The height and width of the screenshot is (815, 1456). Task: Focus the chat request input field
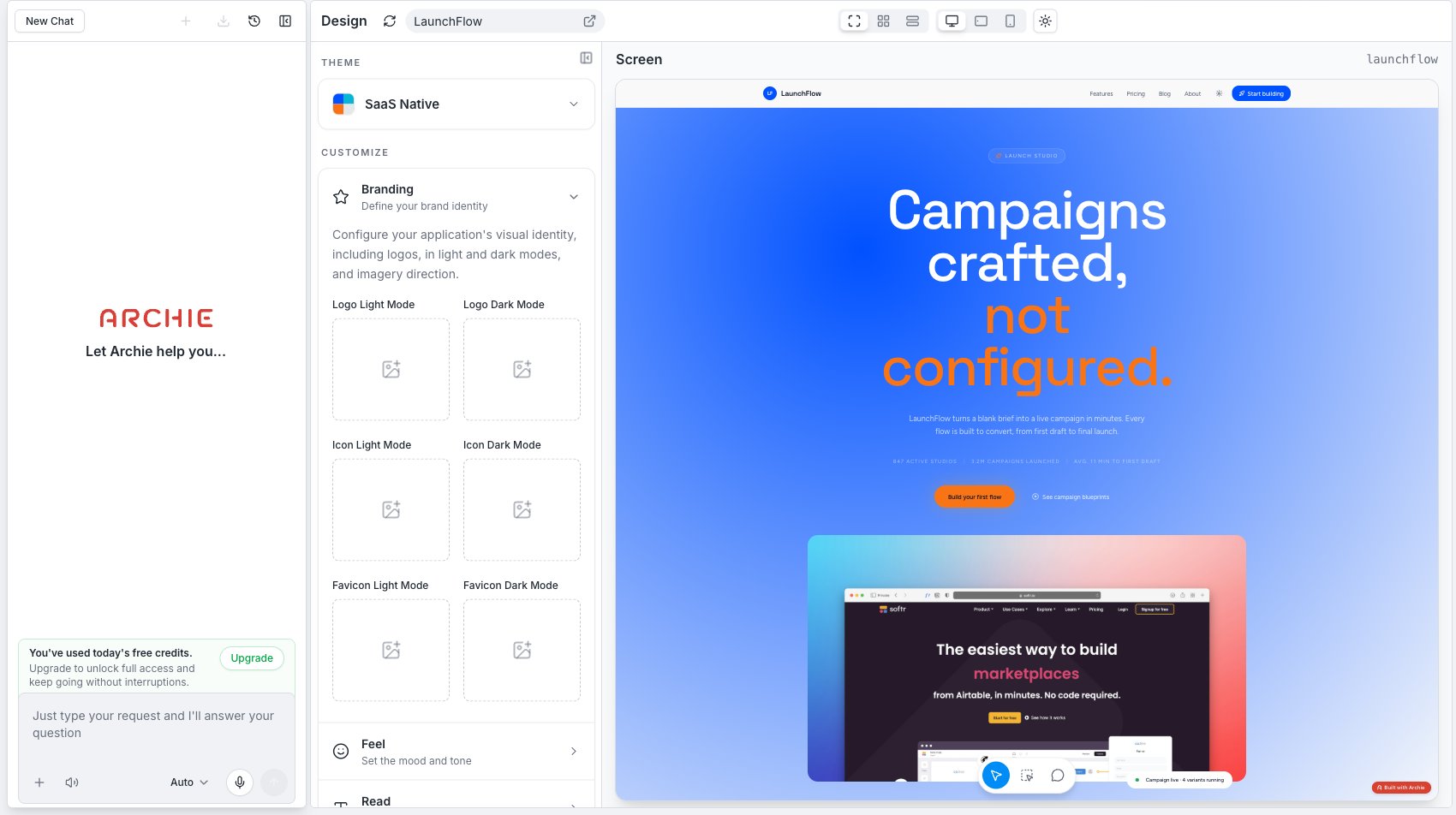157,724
